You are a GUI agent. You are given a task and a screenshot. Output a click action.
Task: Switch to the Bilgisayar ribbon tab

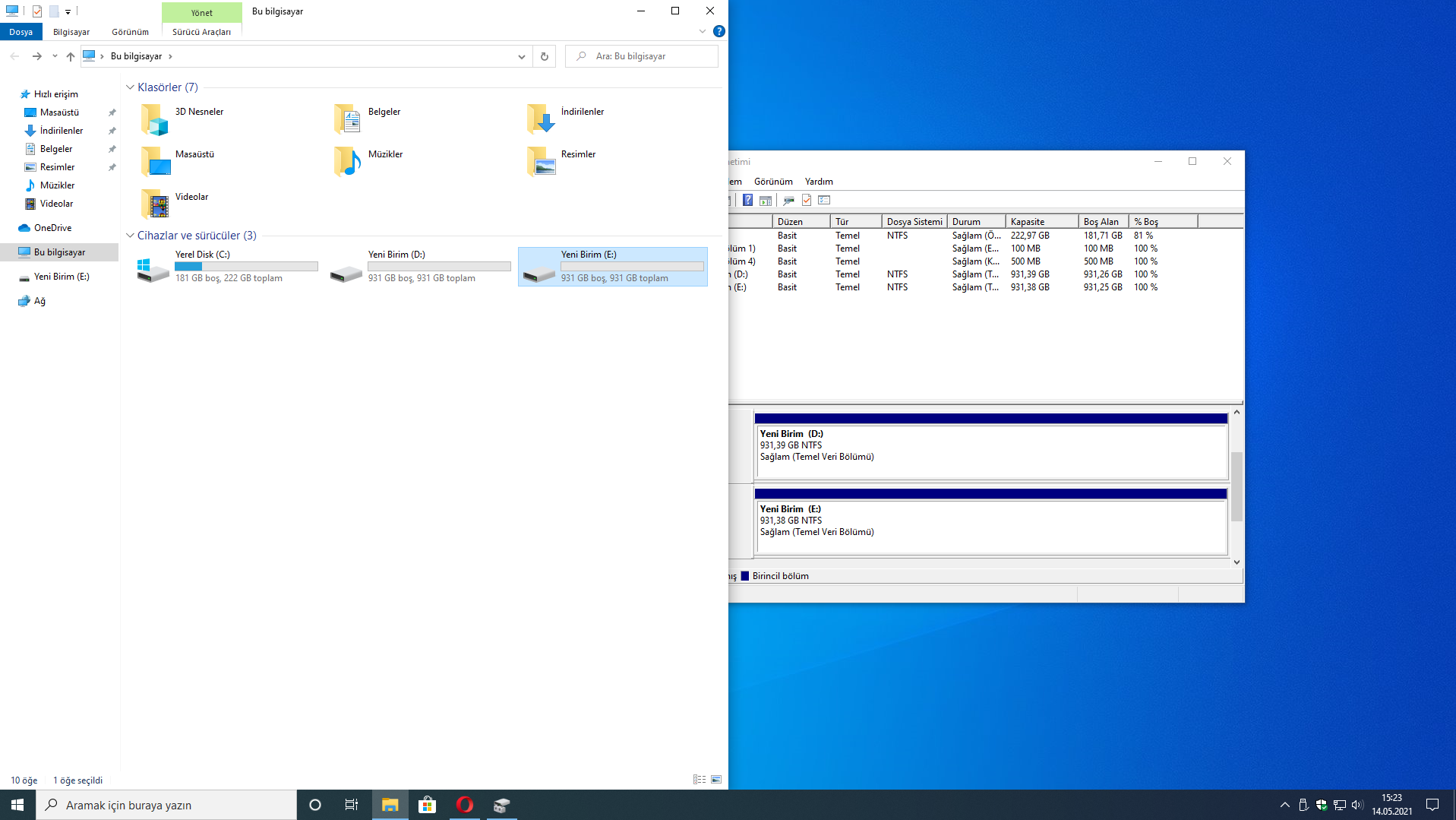pos(71,32)
